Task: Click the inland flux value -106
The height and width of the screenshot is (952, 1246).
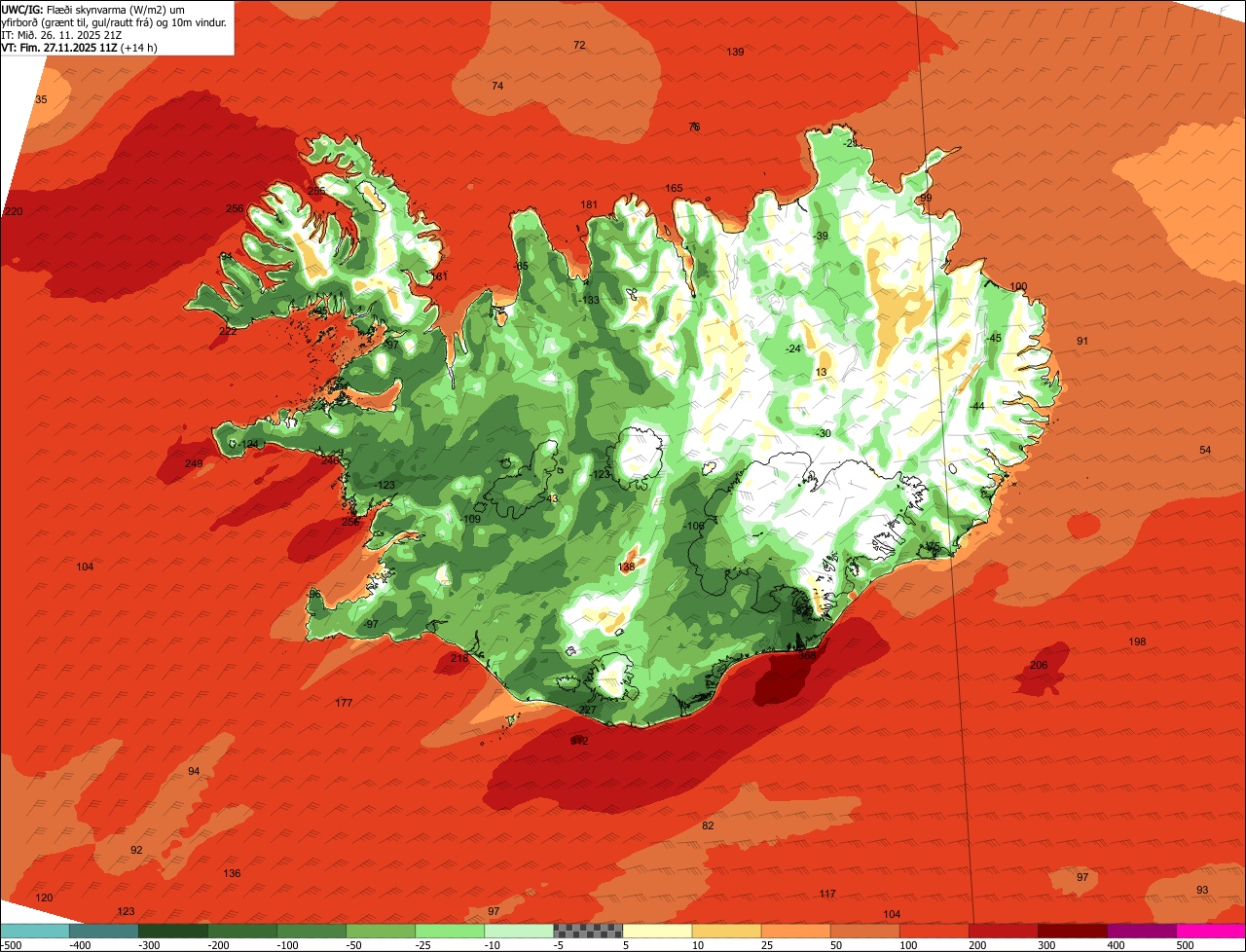Action: coord(694,526)
